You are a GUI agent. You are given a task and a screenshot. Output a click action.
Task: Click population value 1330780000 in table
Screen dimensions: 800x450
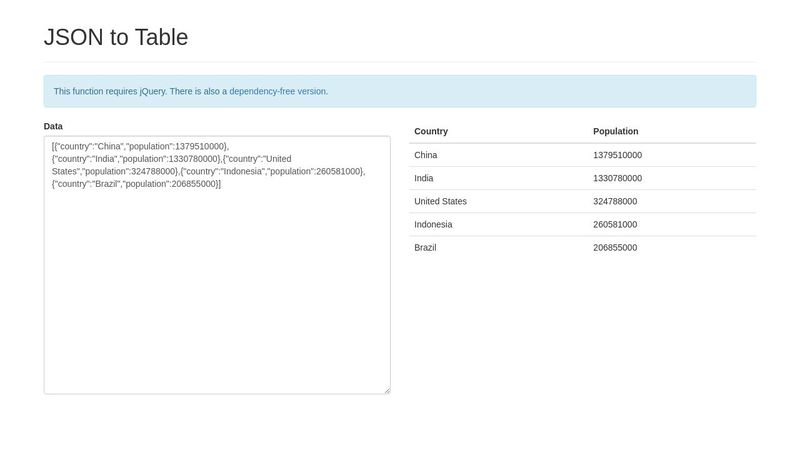click(x=617, y=178)
